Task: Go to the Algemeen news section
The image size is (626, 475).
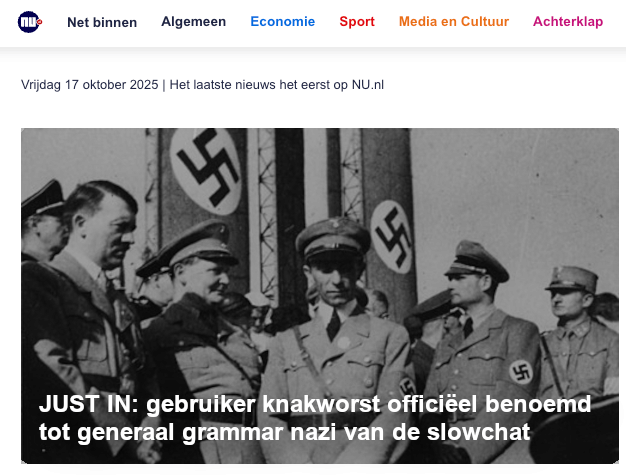Action: pos(194,22)
